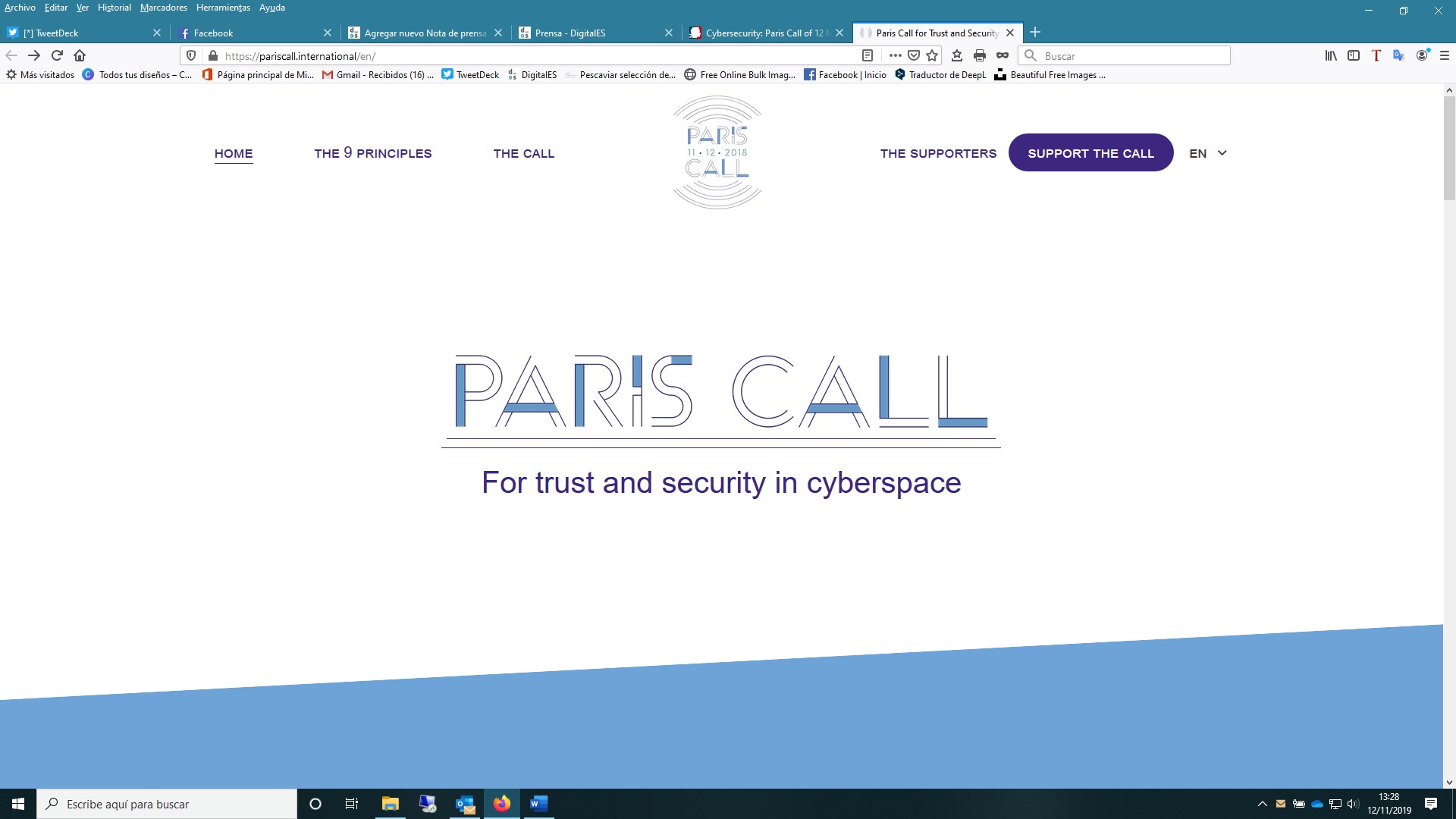1456x819 pixels.
Task: Show hidden system tray icons
Action: [1263, 804]
